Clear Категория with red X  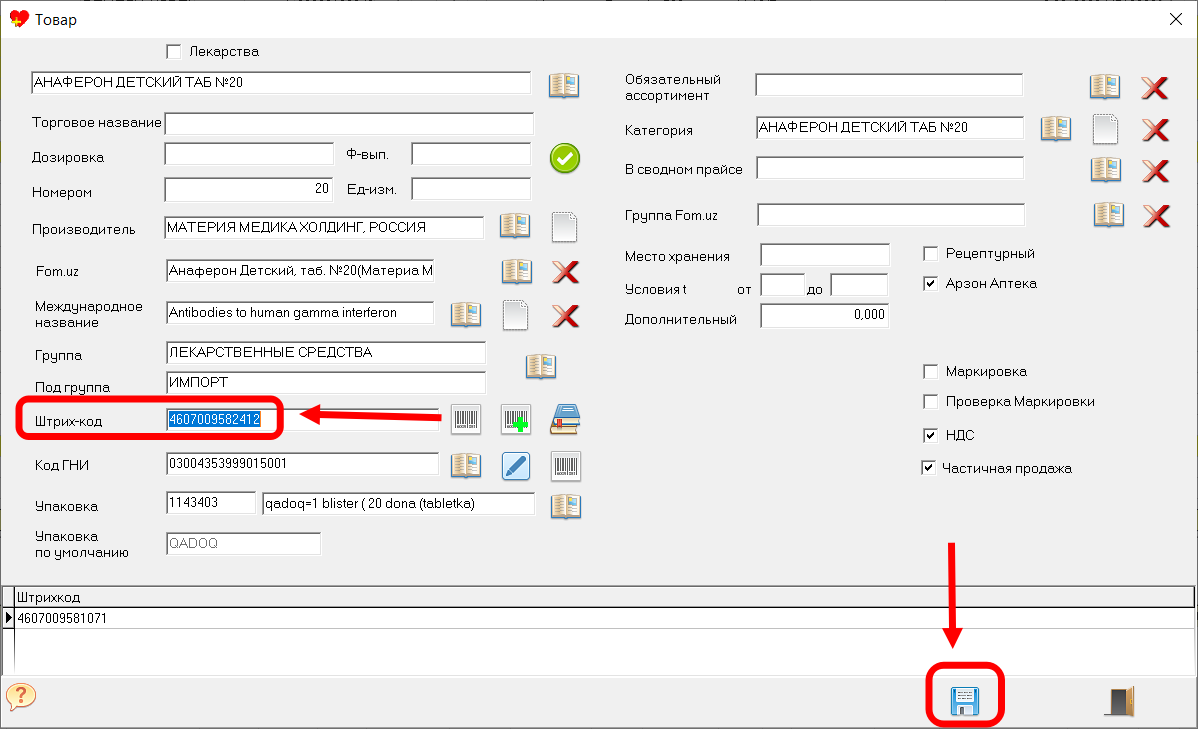(x=1155, y=130)
